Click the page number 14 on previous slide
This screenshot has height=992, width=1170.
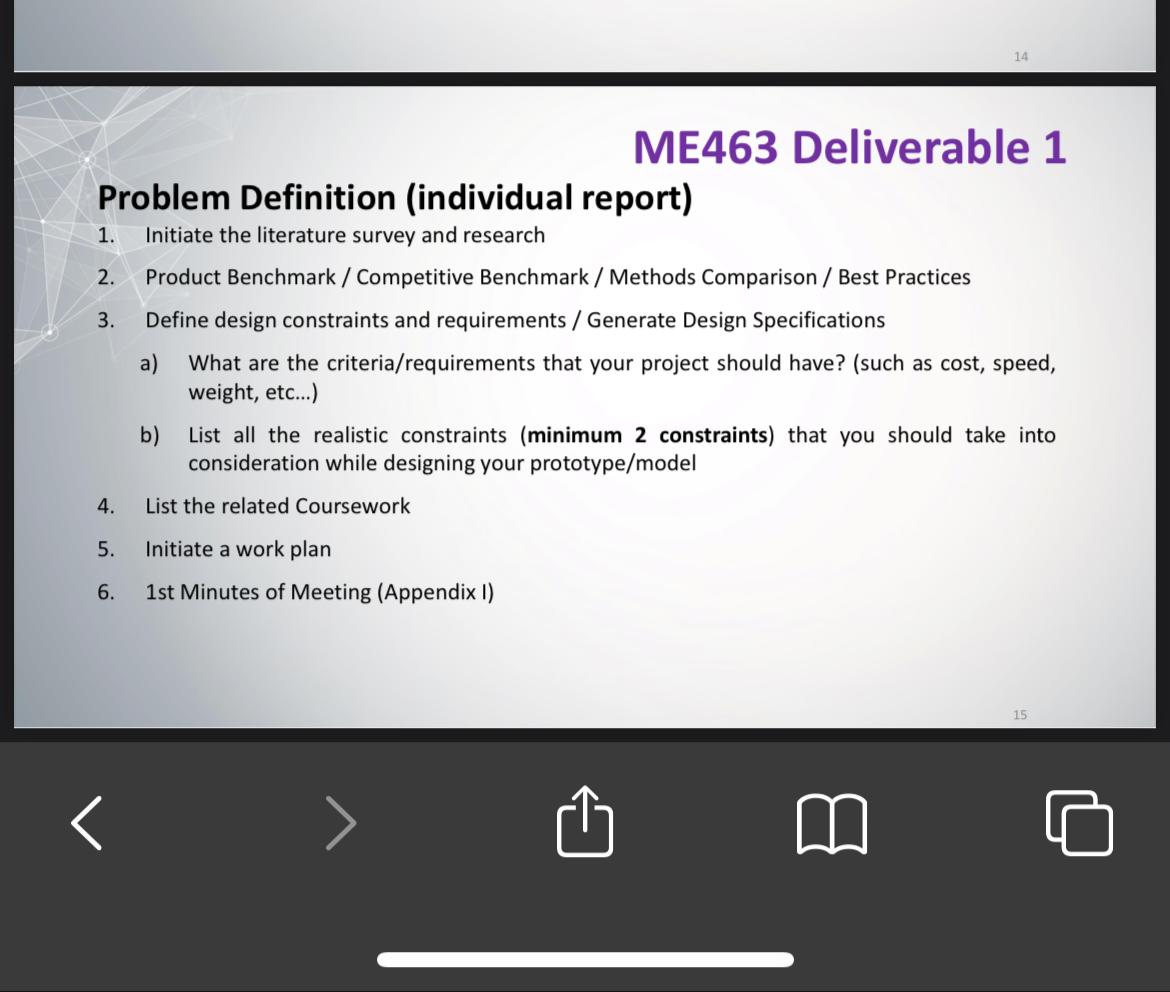point(1020,57)
